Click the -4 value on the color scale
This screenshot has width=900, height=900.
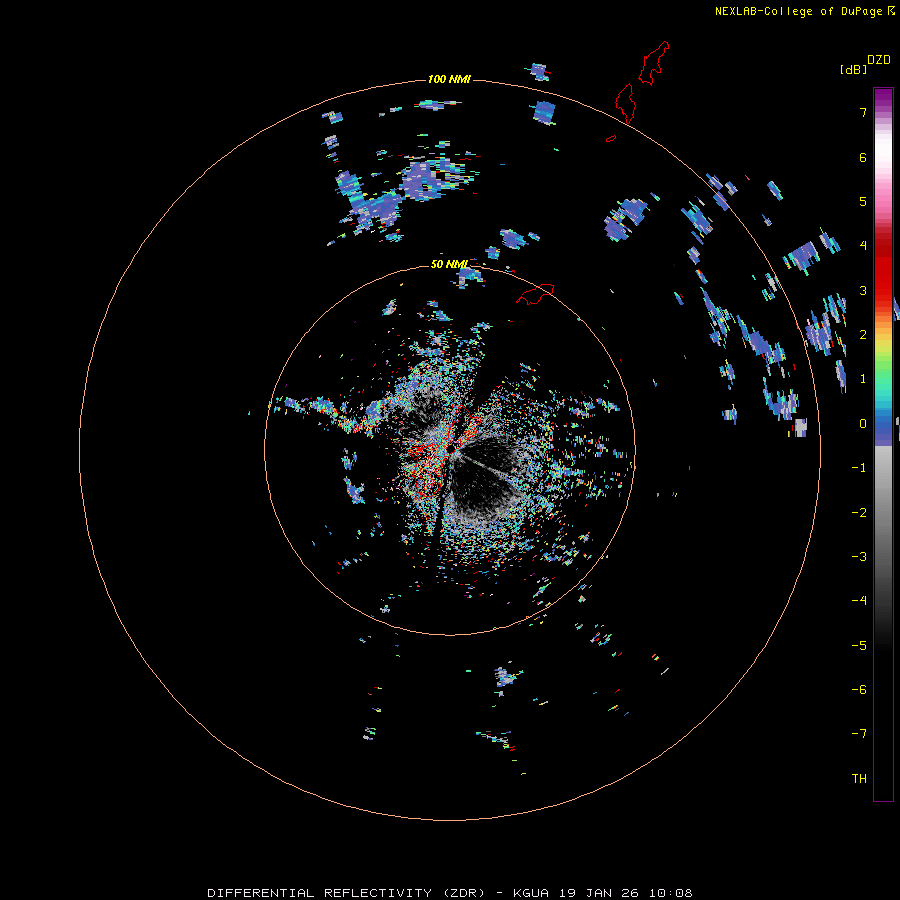point(859,601)
